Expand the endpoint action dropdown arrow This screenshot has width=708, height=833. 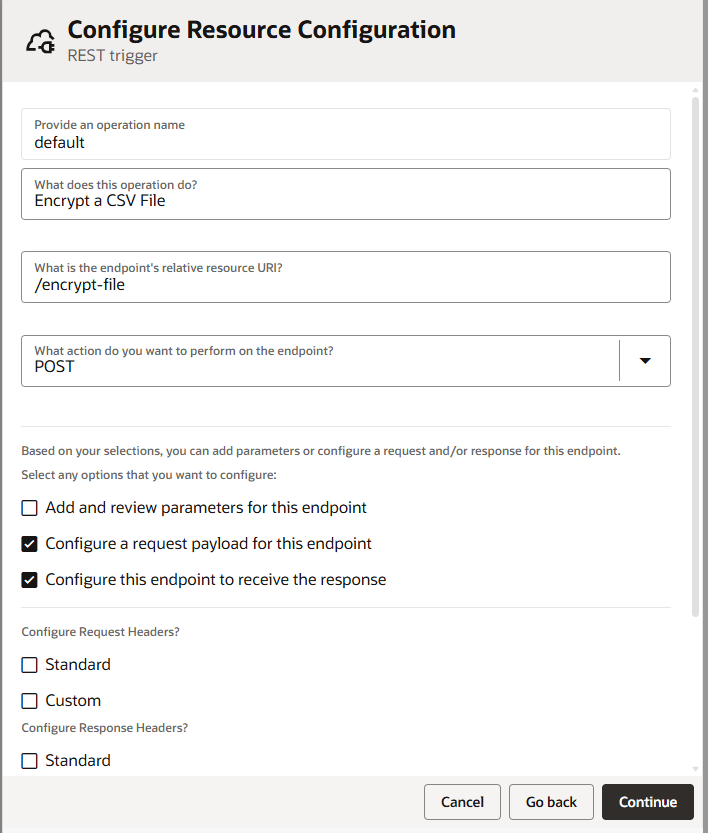[645, 361]
